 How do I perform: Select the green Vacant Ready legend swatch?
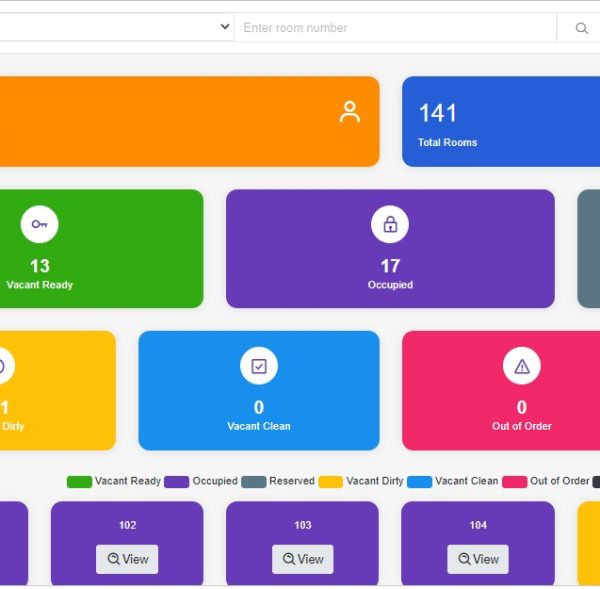(79, 482)
